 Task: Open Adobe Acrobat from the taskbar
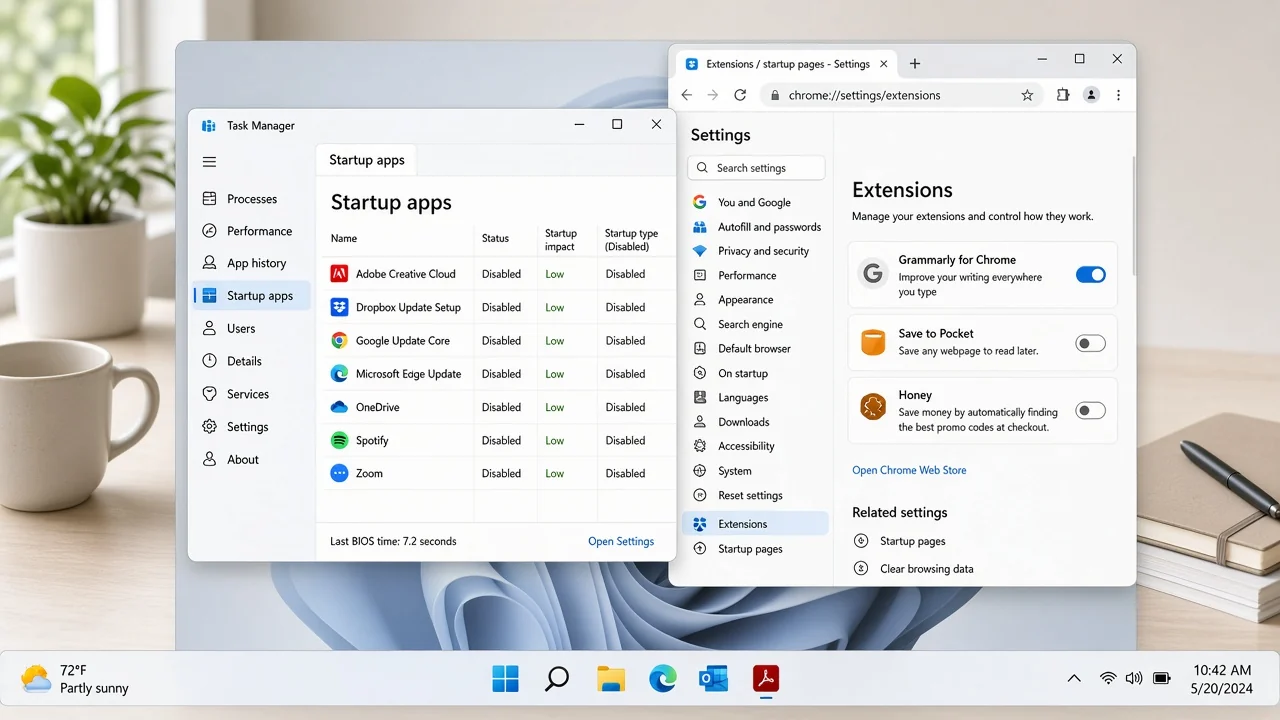tap(766, 679)
